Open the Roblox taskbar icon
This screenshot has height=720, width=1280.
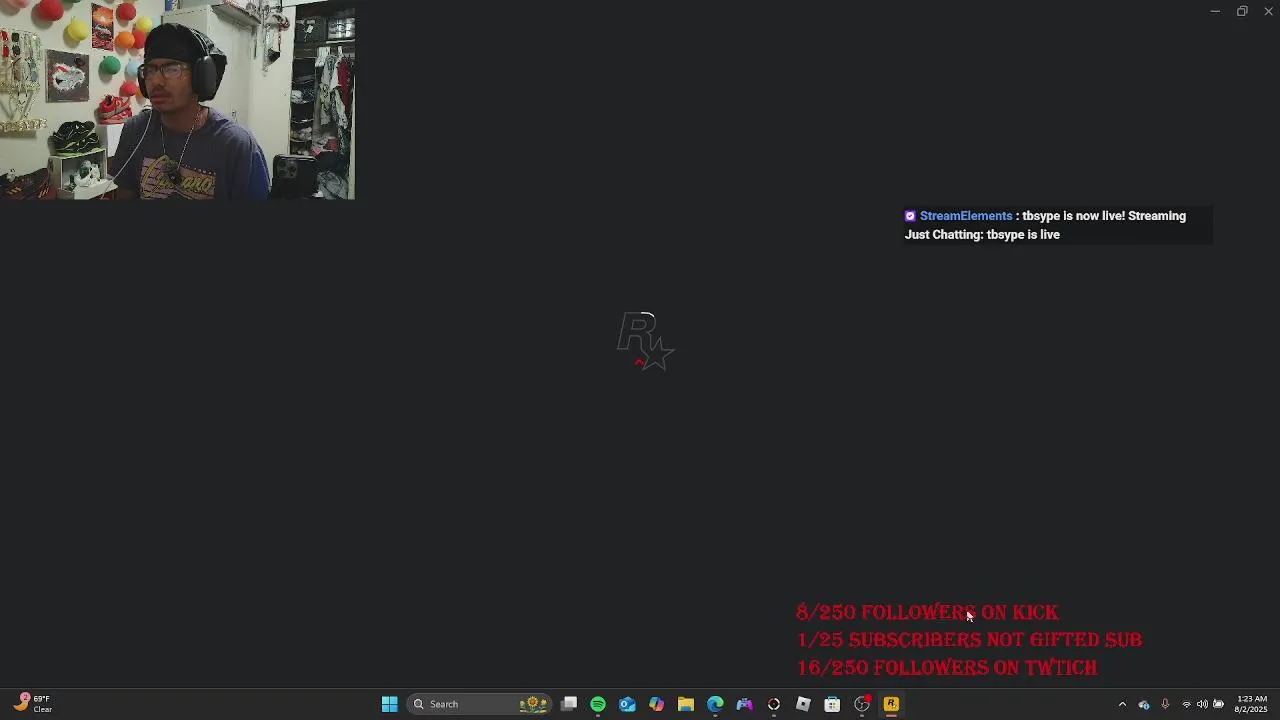tap(803, 704)
